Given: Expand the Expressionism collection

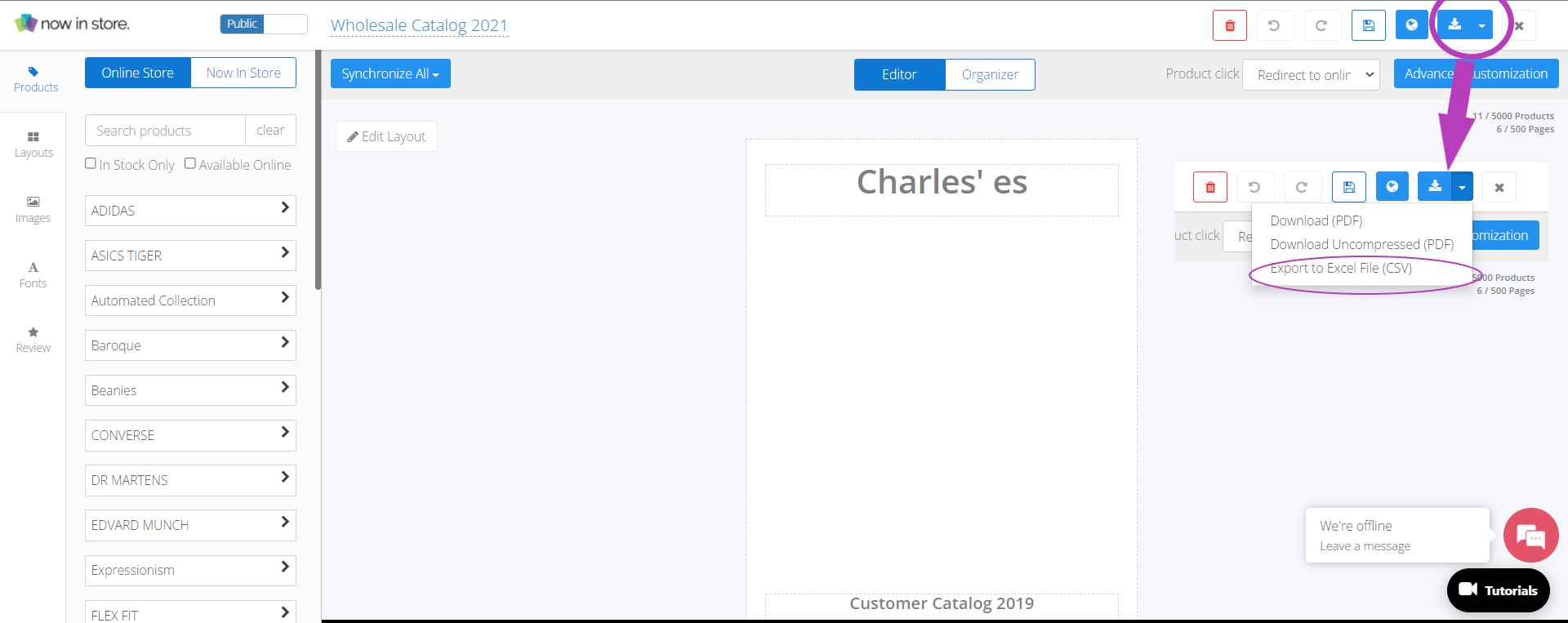Looking at the screenshot, I should [190, 570].
